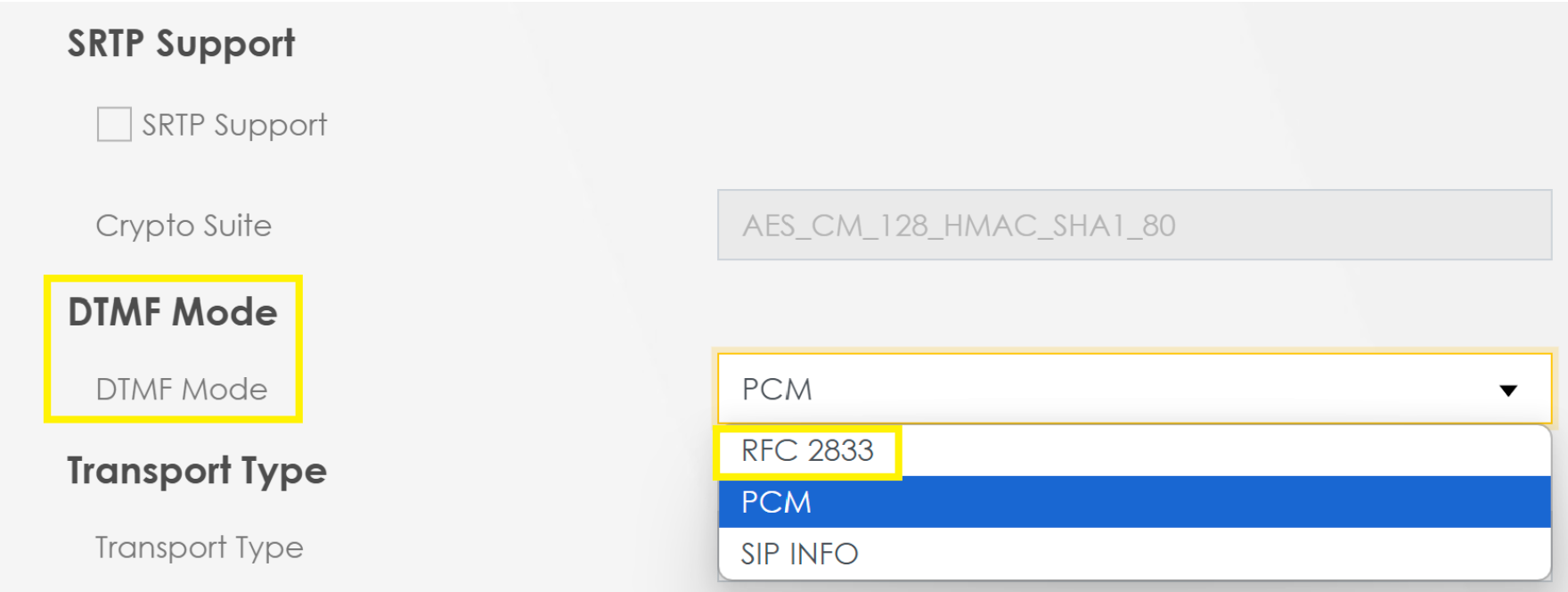The height and width of the screenshot is (592, 1568).
Task: Enable the SRTP Support checkbox
Action: pos(114,124)
